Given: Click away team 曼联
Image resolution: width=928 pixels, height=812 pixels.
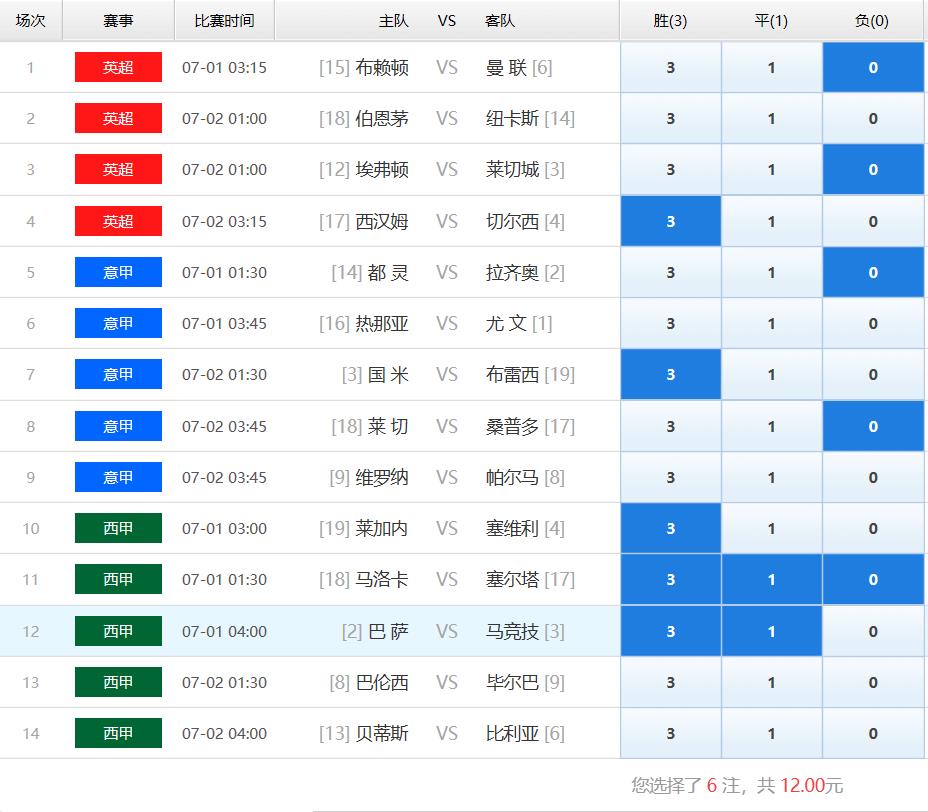Looking at the screenshot, I should (507, 67).
